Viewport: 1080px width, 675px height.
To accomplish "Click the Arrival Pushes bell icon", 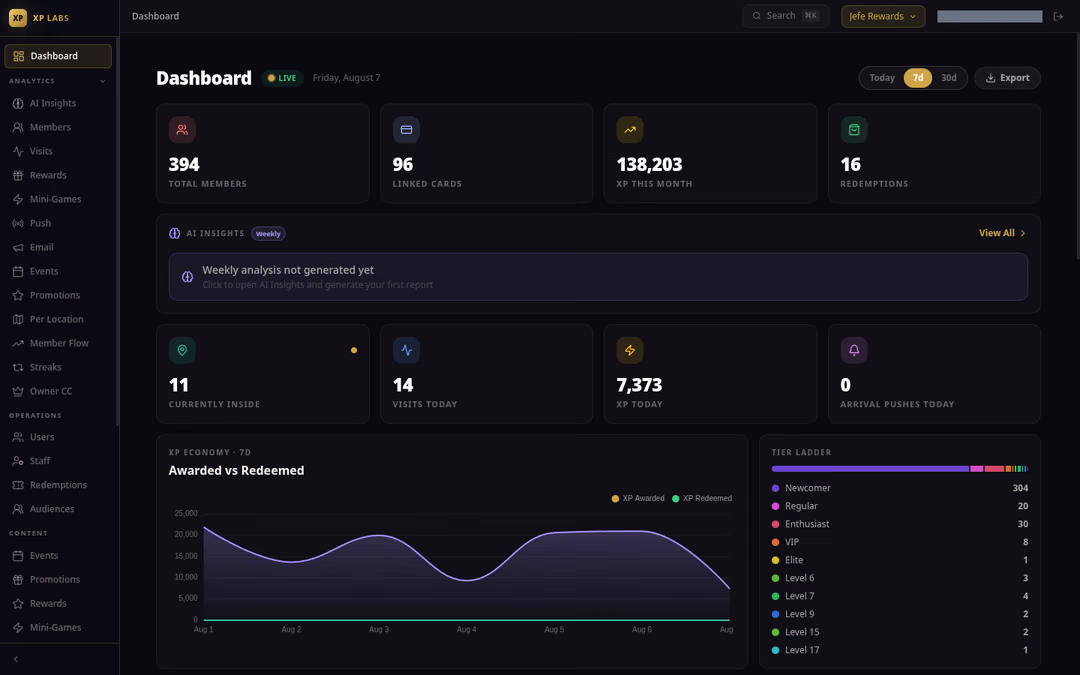I will [853, 350].
